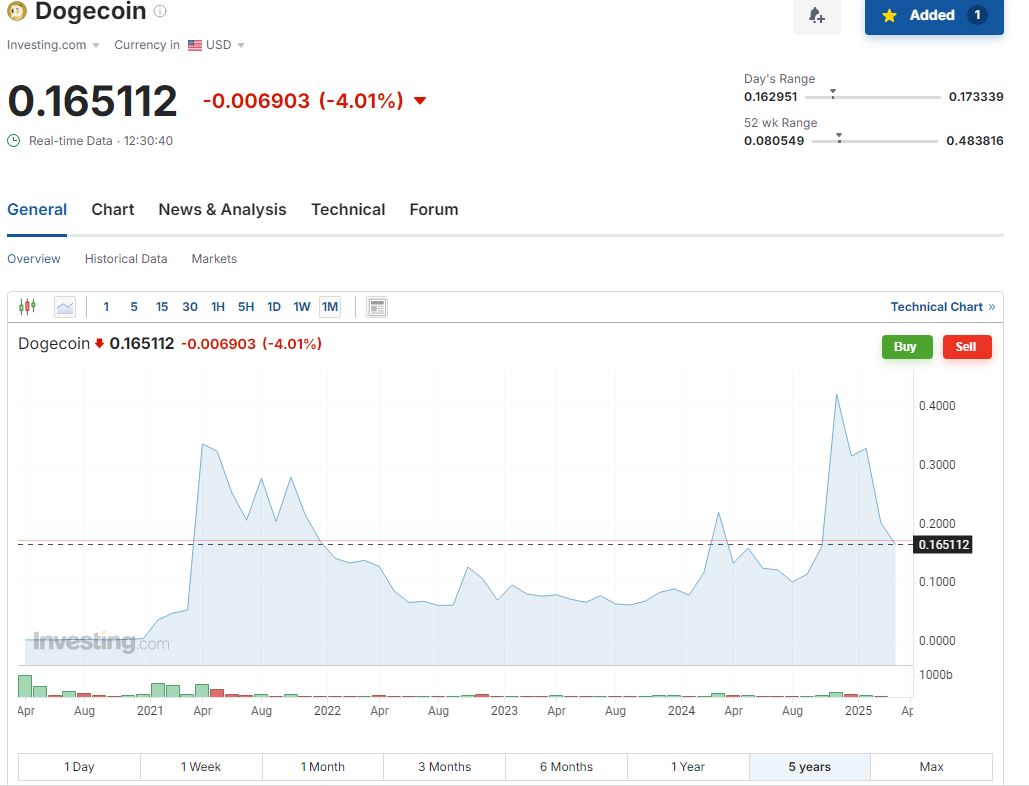
Task: Switch to the Technical tab
Action: 348,209
